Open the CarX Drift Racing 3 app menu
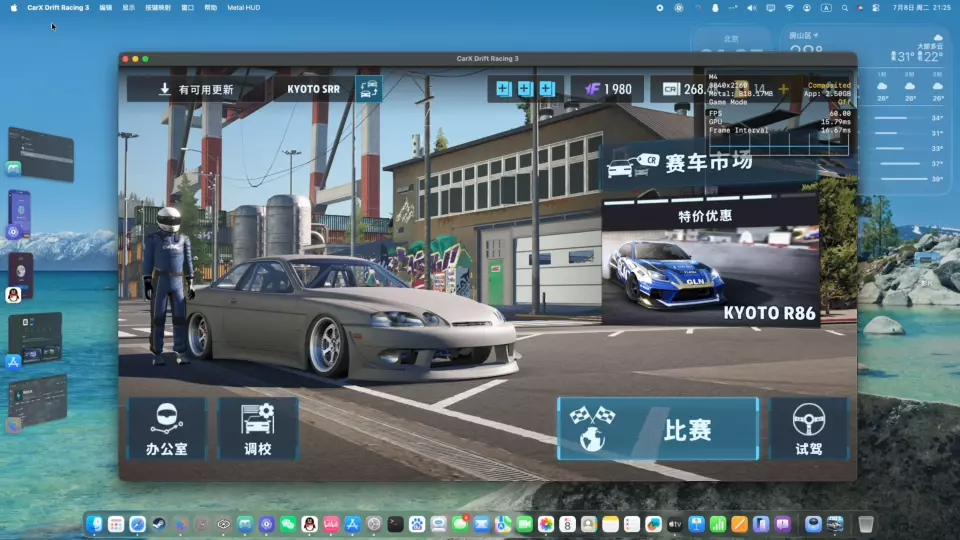Viewport: 960px width, 540px height. coord(58,7)
